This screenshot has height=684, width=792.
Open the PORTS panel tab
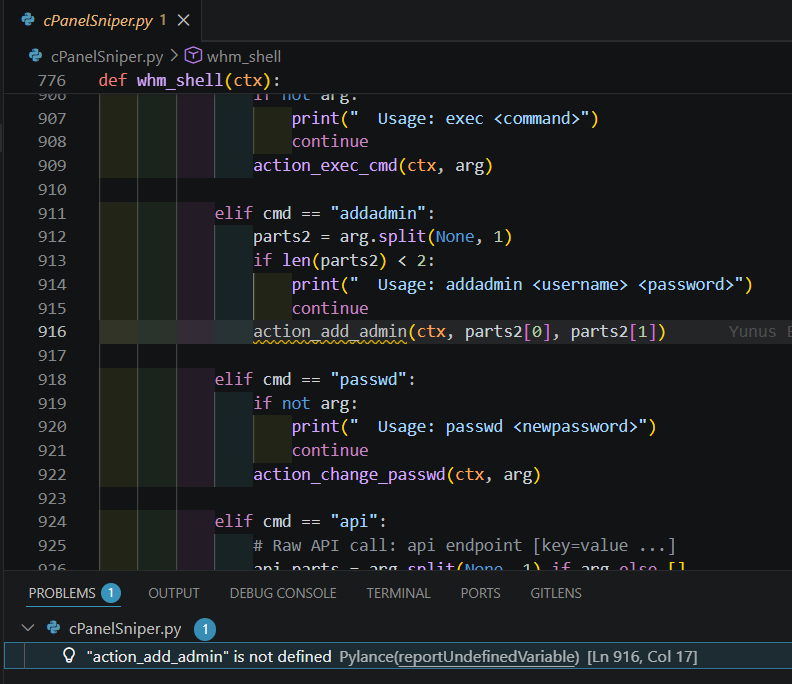coord(480,593)
